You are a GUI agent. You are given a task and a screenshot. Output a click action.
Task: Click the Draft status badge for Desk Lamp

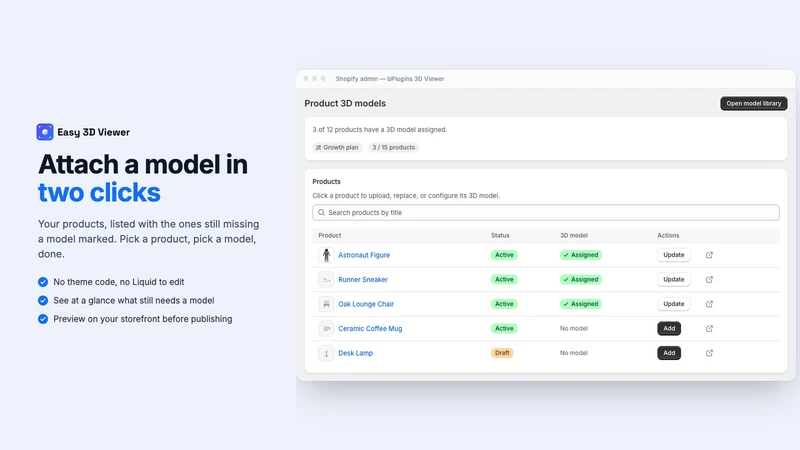(x=502, y=353)
